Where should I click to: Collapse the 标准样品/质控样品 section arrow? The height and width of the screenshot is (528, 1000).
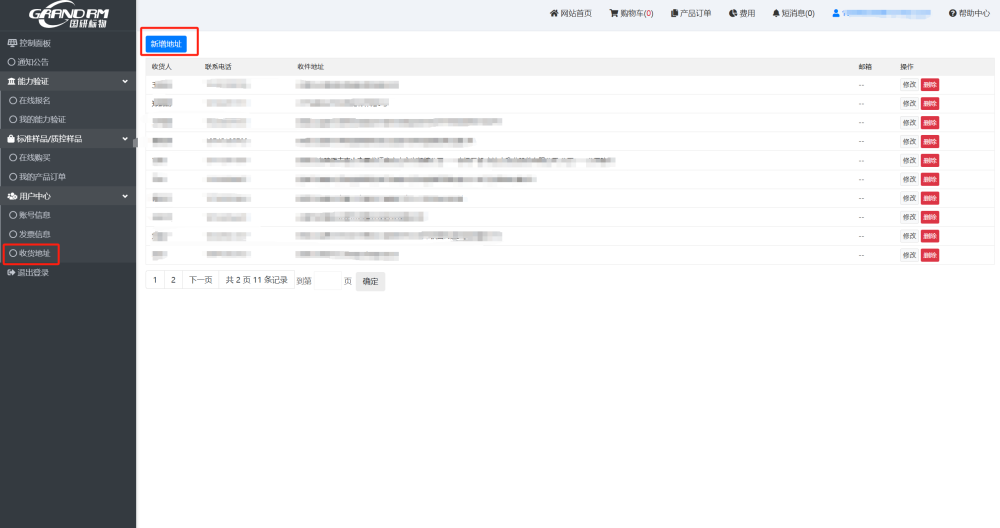click(125, 139)
